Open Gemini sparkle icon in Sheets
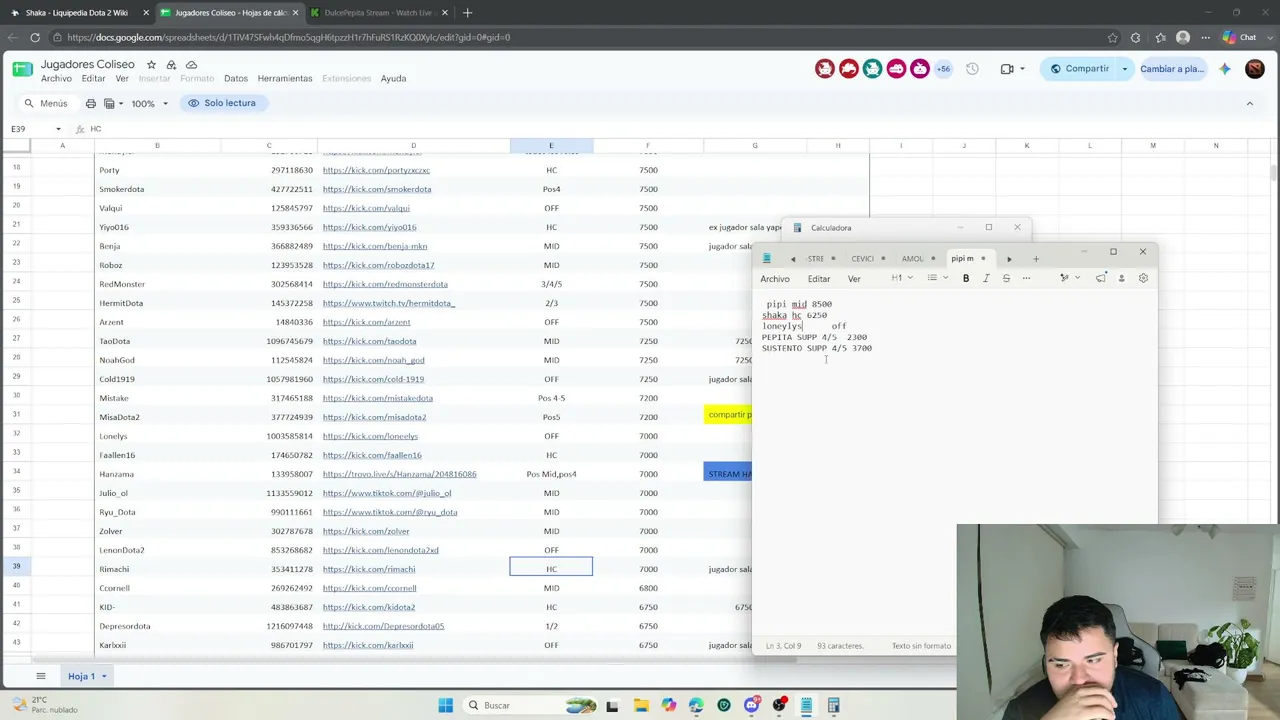This screenshot has width=1280, height=720. tap(1224, 69)
